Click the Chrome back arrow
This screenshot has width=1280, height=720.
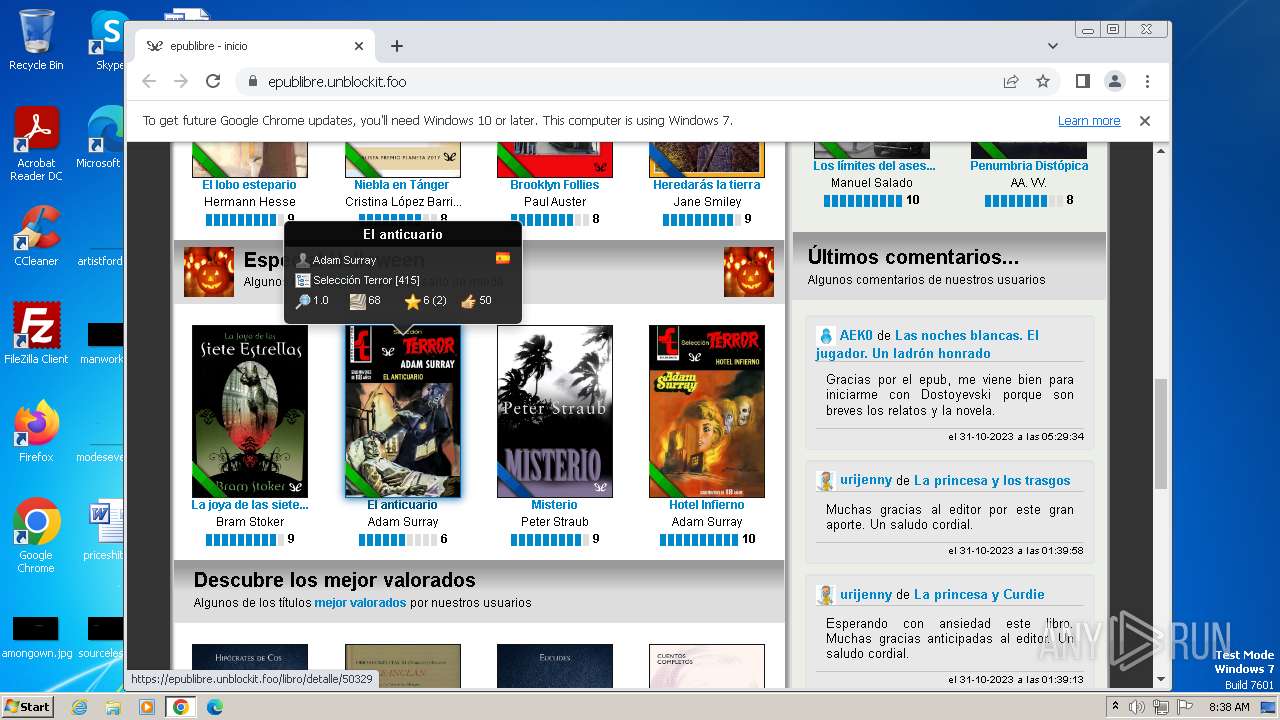(149, 81)
